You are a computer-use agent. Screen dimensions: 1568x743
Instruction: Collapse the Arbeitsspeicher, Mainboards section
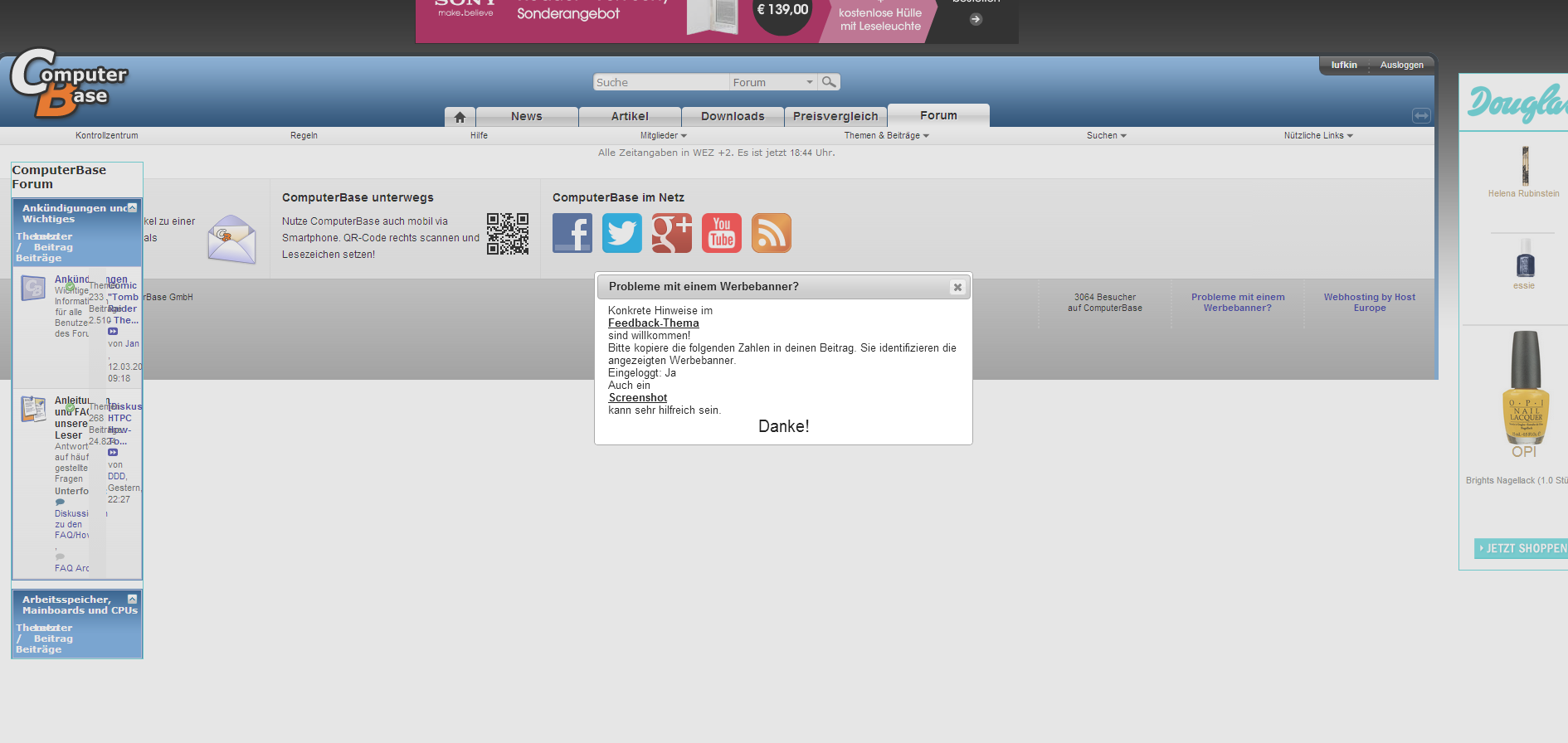[132, 599]
